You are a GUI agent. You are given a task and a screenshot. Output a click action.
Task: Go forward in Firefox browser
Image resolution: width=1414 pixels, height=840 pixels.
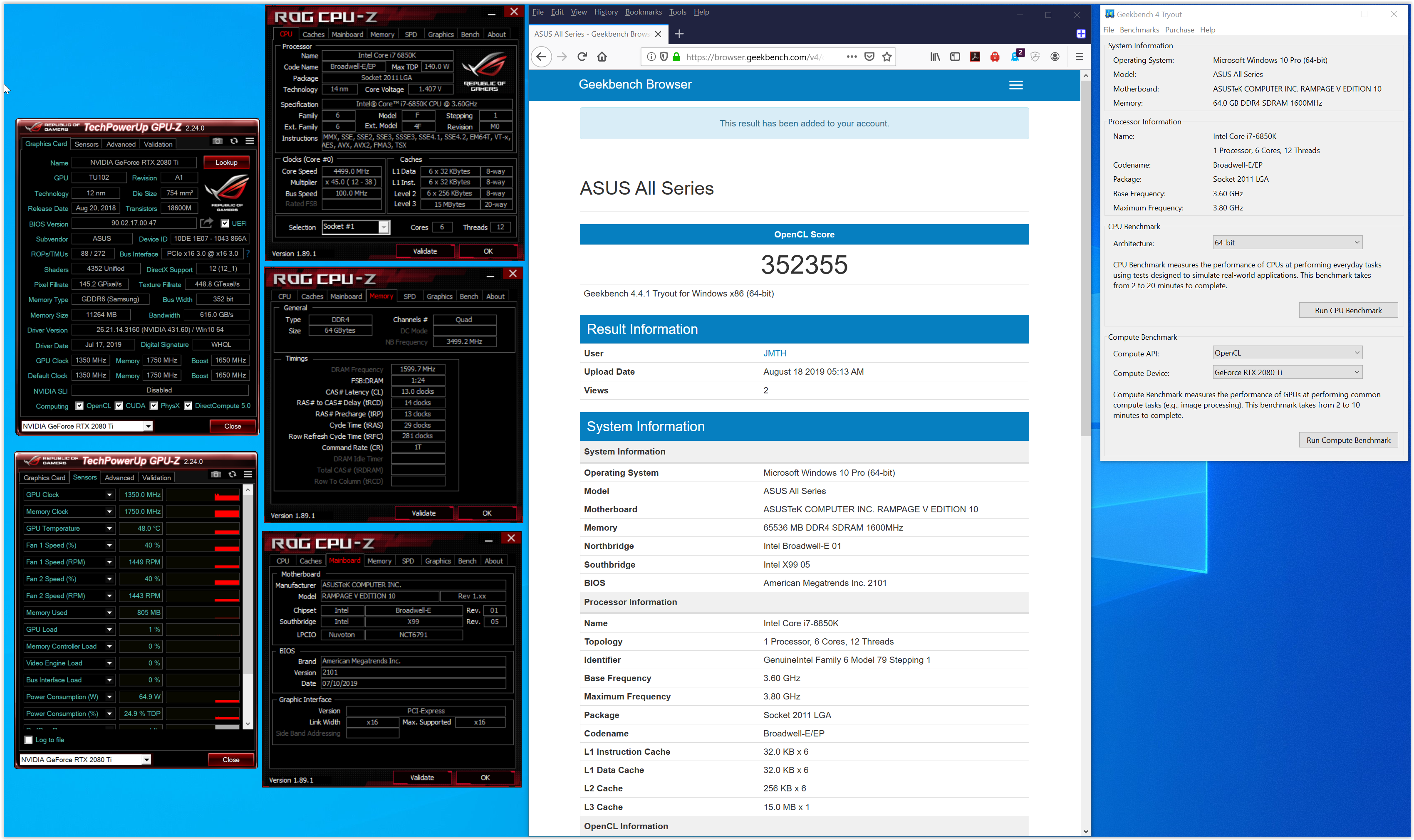[x=562, y=57]
